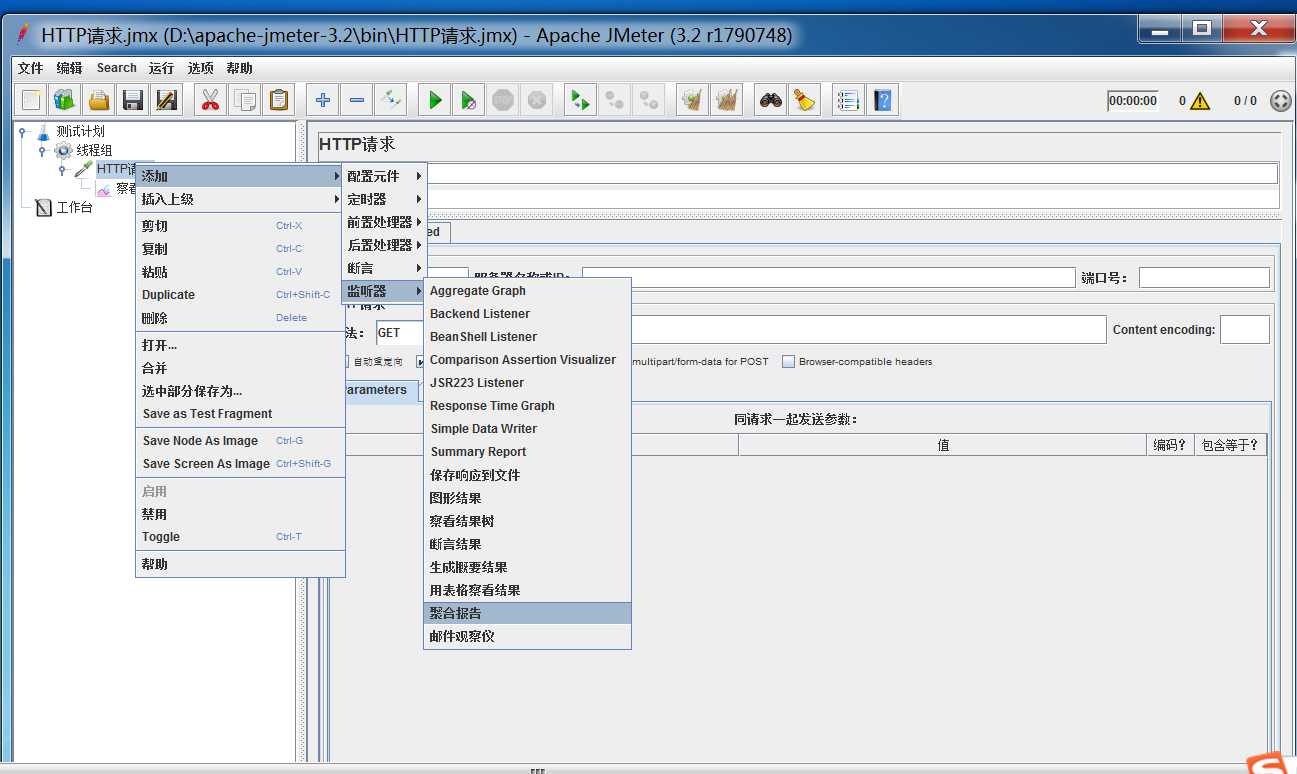Screen dimensions: 1297x774
Task: Click the broom Reset Search icon
Action: [803, 100]
